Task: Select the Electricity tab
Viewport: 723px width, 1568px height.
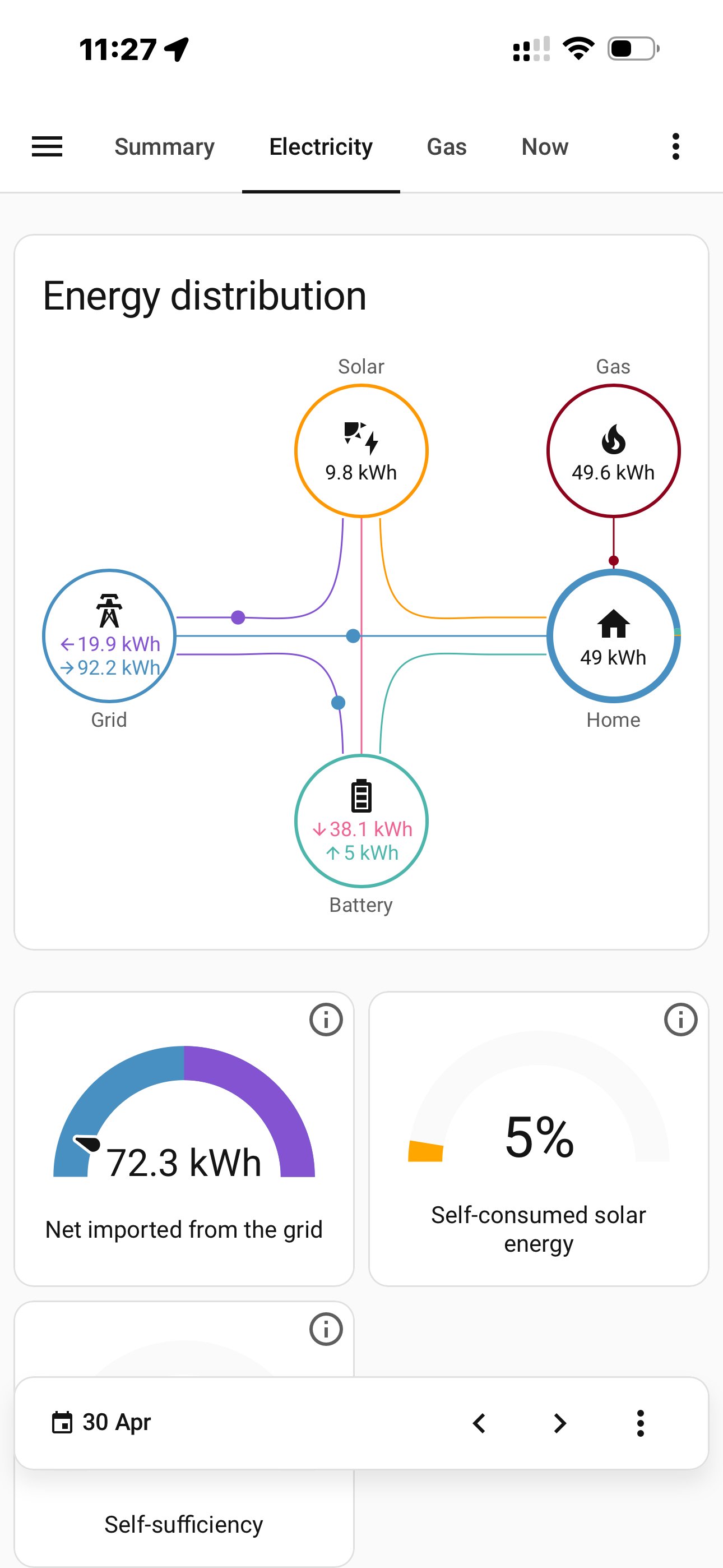Action: (x=321, y=147)
